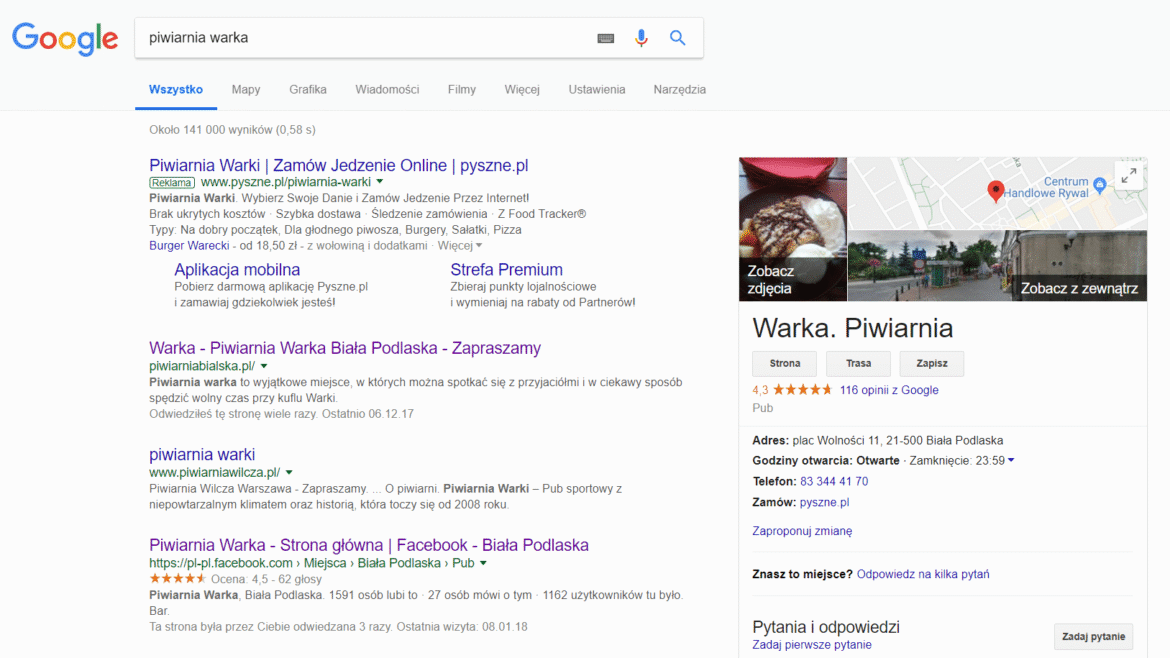Open Warka - Piwiarnia Warka Biała Podlaska result
Viewport: 1170px width, 658px height.
click(x=345, y=348)
